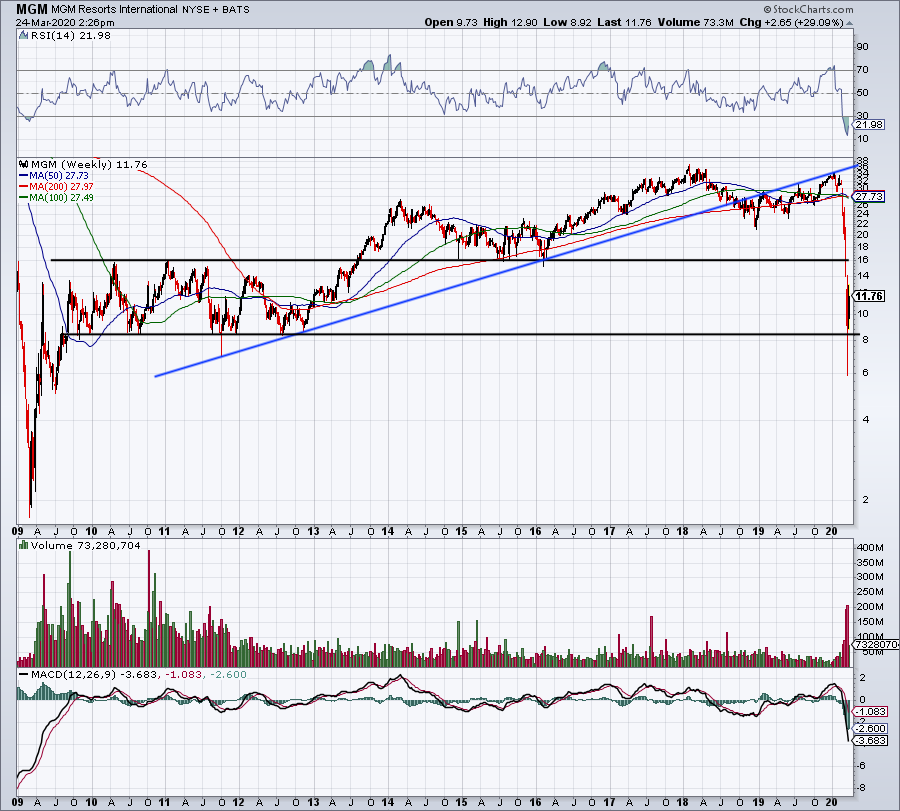Screen dimensions: 900x811
Task: Click year 16 on the axis under the MACD panel
Action: (535, 802)
